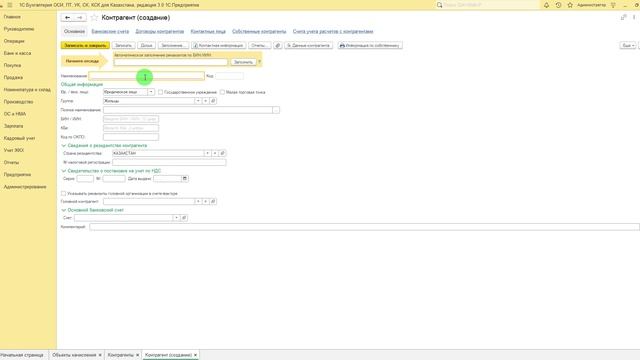Enable Государственное учреждение checkbox
The image size is (640, 360).
[160, 92]
